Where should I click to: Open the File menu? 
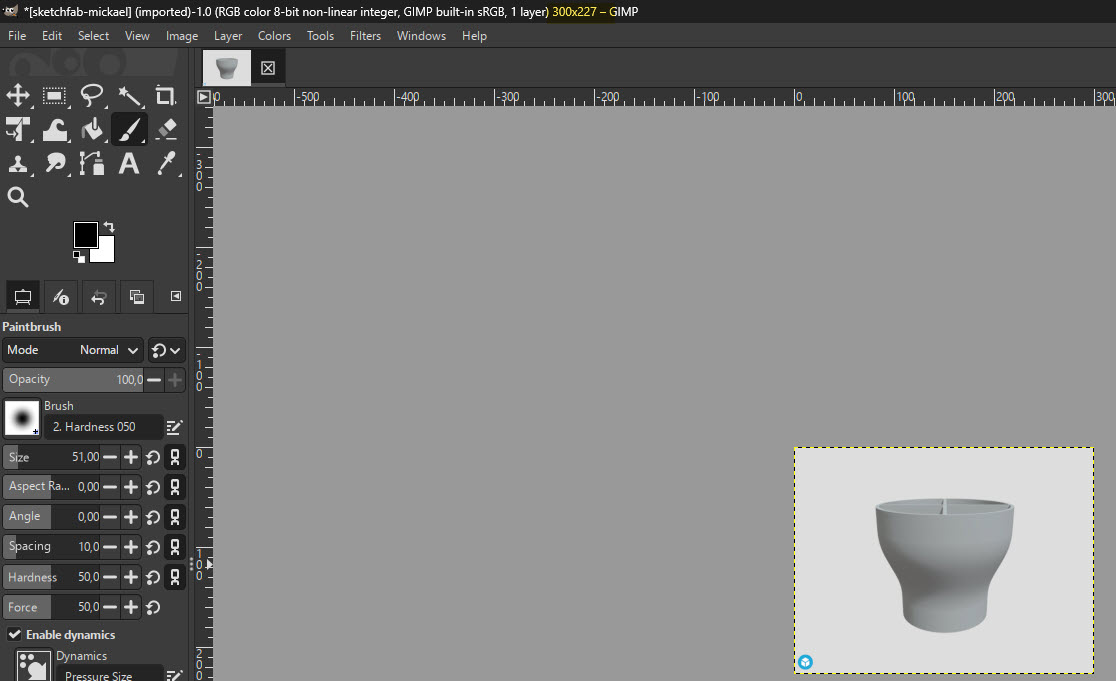[x=17, y=36]
